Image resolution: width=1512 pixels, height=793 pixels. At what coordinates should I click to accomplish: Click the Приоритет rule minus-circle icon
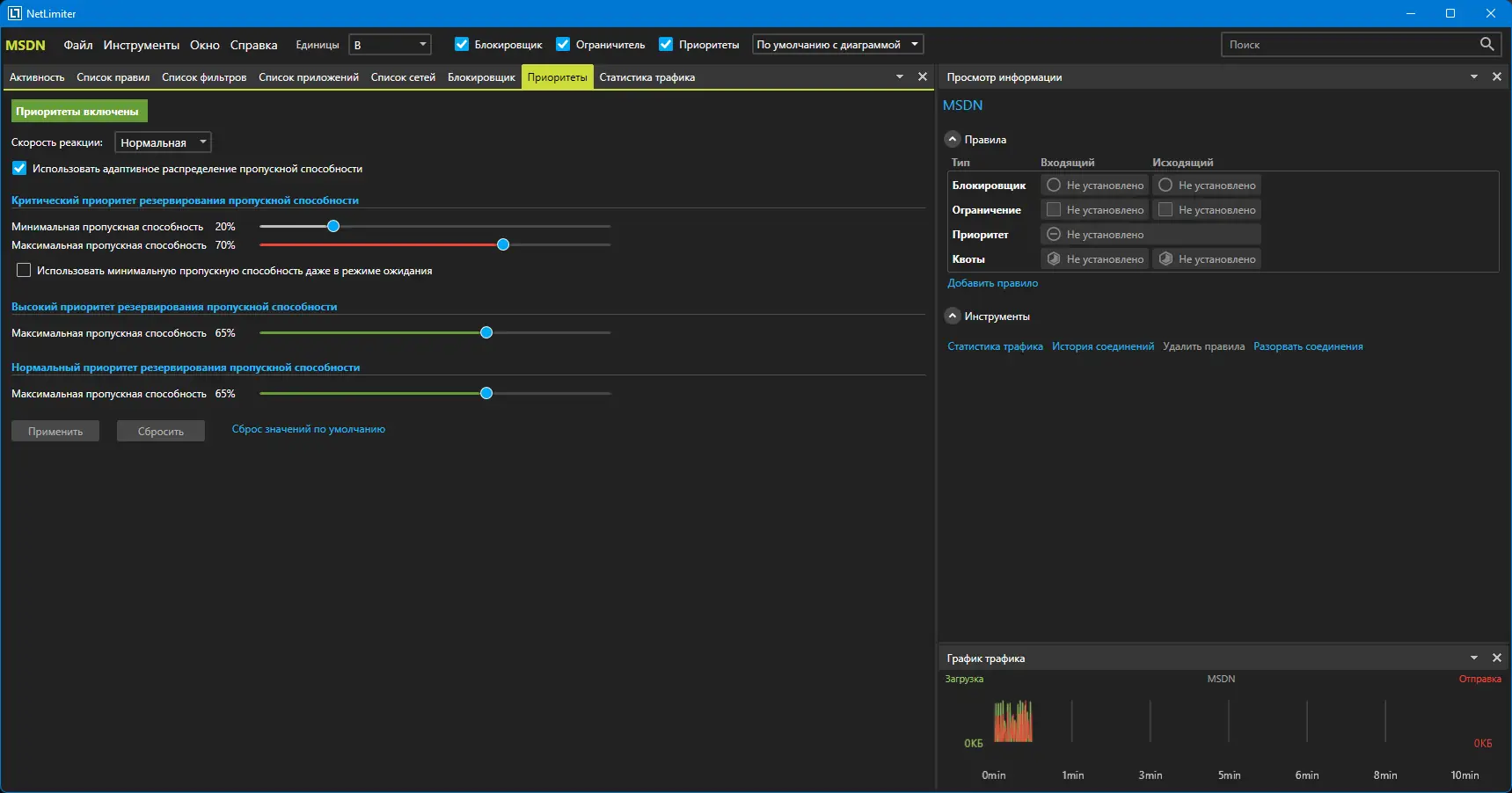click(x=1054, y=235)
